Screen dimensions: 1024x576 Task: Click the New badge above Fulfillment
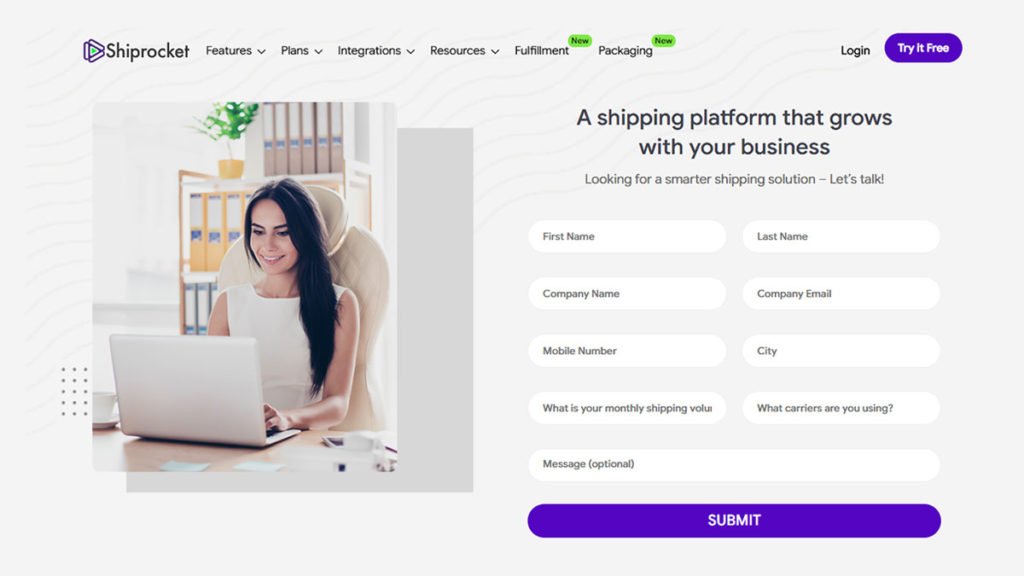[580, 40]
